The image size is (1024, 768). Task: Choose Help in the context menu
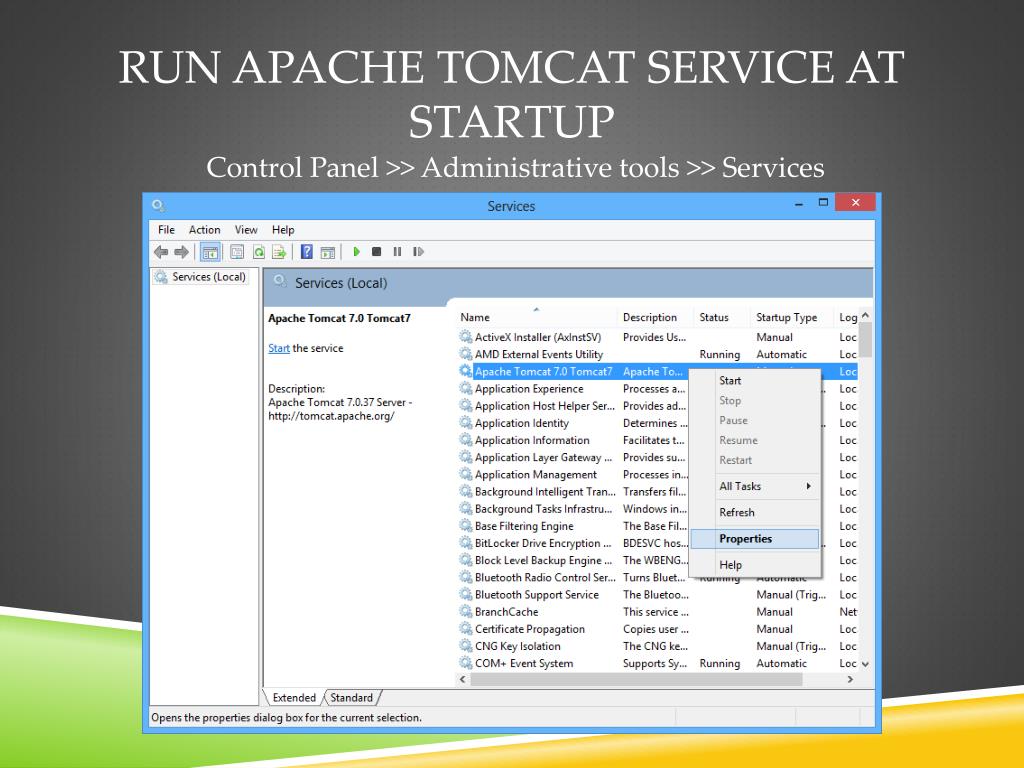click(x=755, y=565)
